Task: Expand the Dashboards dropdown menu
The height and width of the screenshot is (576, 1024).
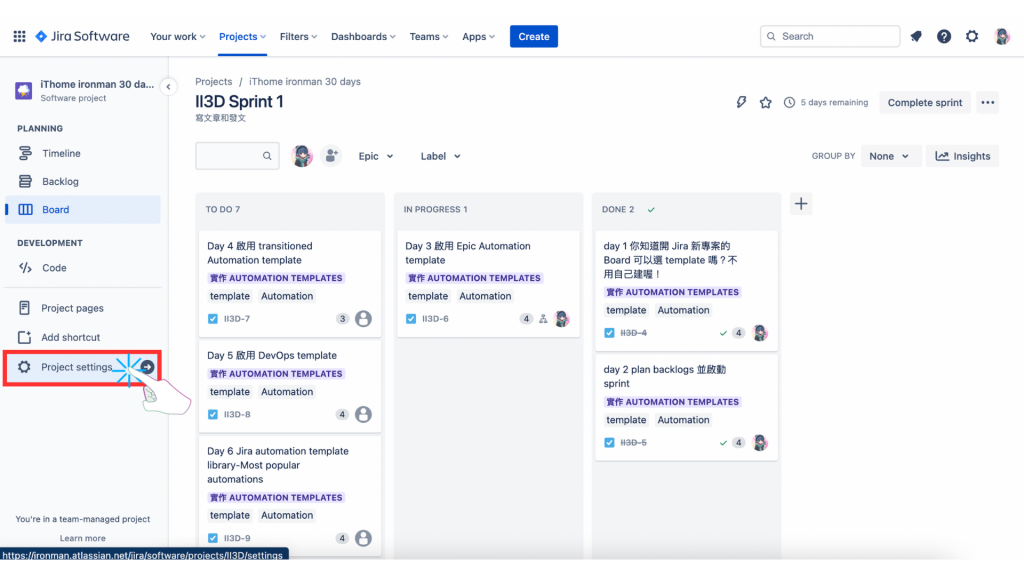Action: (x=363, y=37)
